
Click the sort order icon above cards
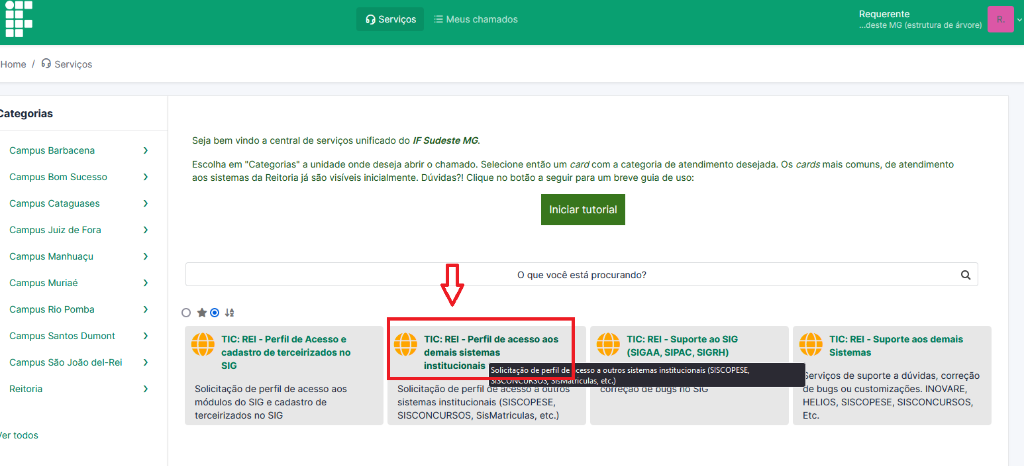(229, 313)
